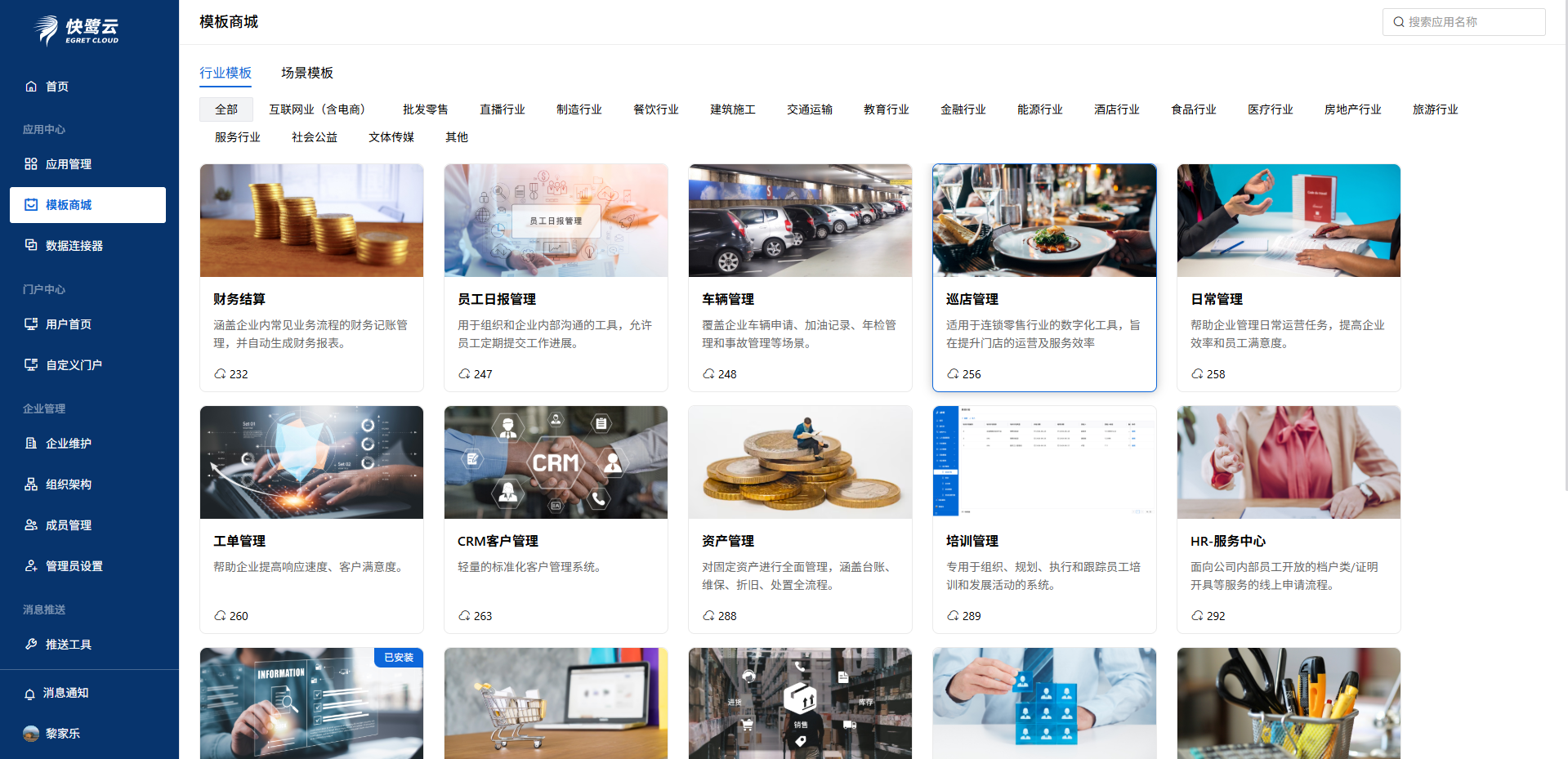Click the home icon beside 首页

pyautogui.click(x=31, y=87)
